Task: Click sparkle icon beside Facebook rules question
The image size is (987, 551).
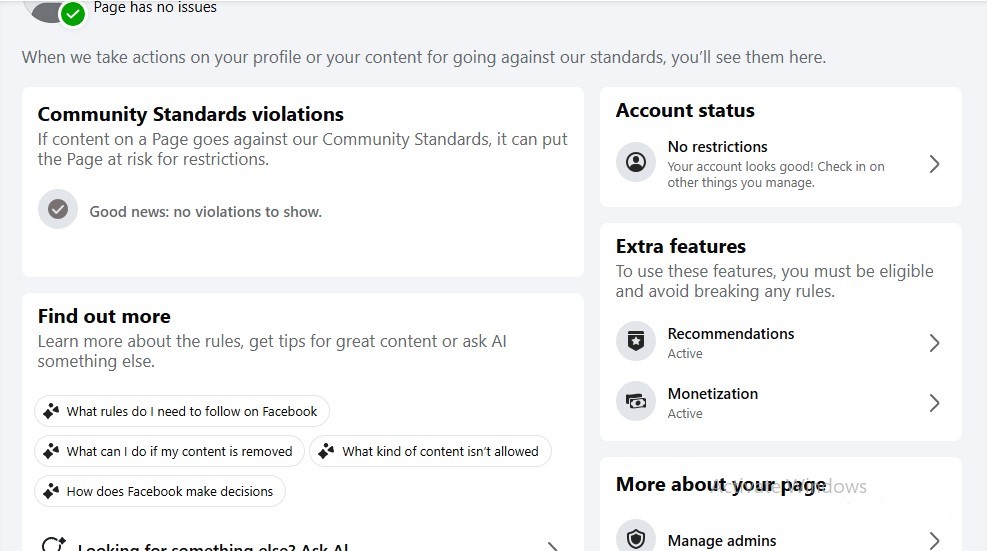Action: coord(51,411)
